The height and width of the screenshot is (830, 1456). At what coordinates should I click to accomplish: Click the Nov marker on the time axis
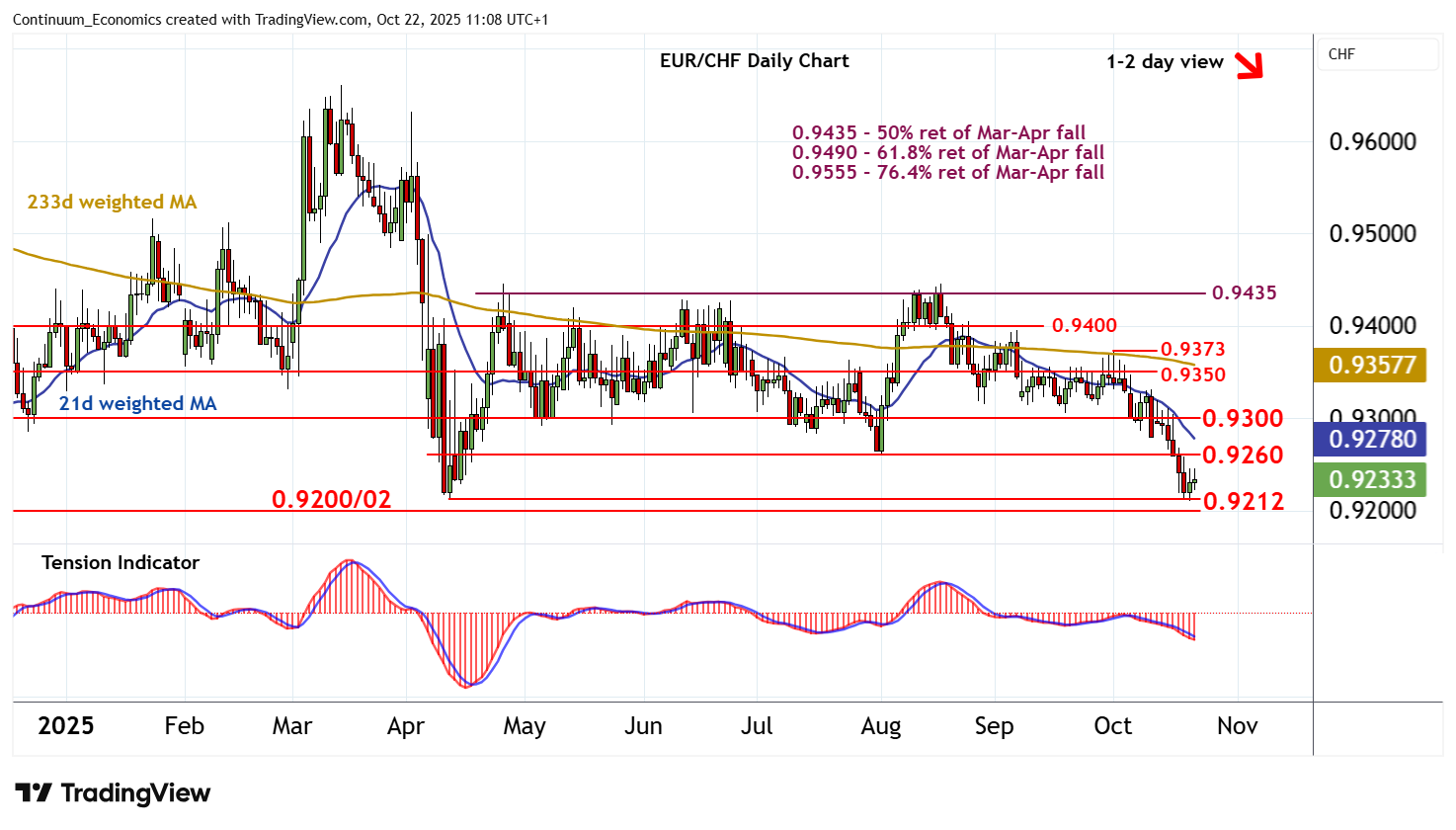point(1237,726)
